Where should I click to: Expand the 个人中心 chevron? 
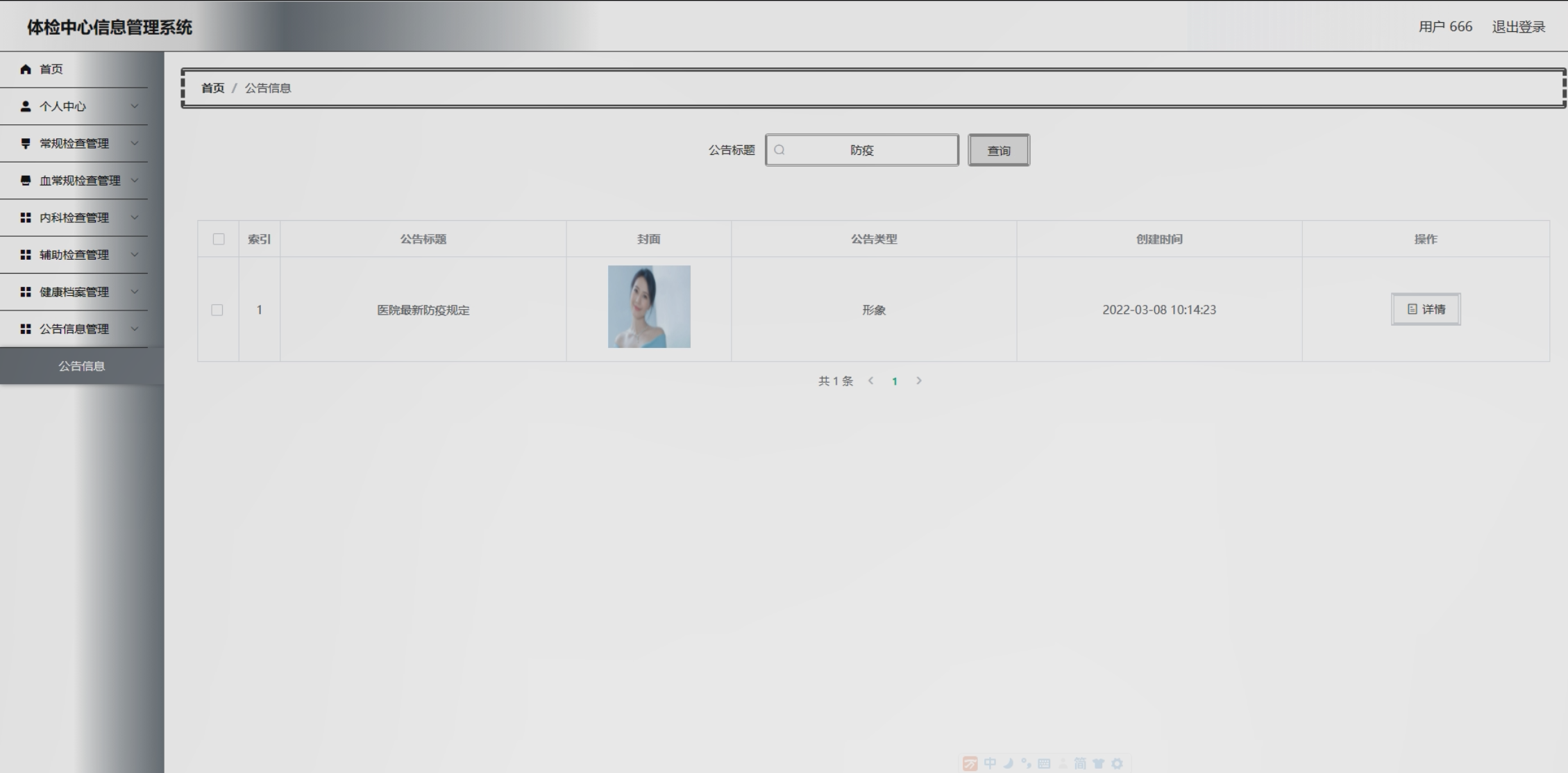(135, 106)
